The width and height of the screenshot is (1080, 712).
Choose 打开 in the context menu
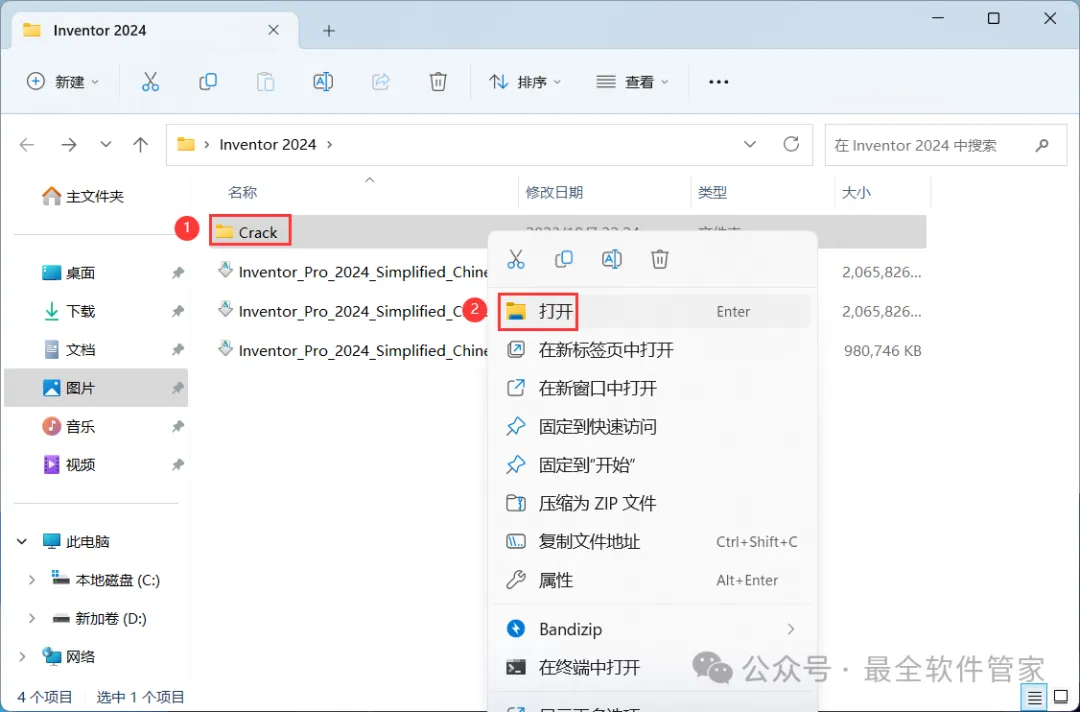pos(653,311)
